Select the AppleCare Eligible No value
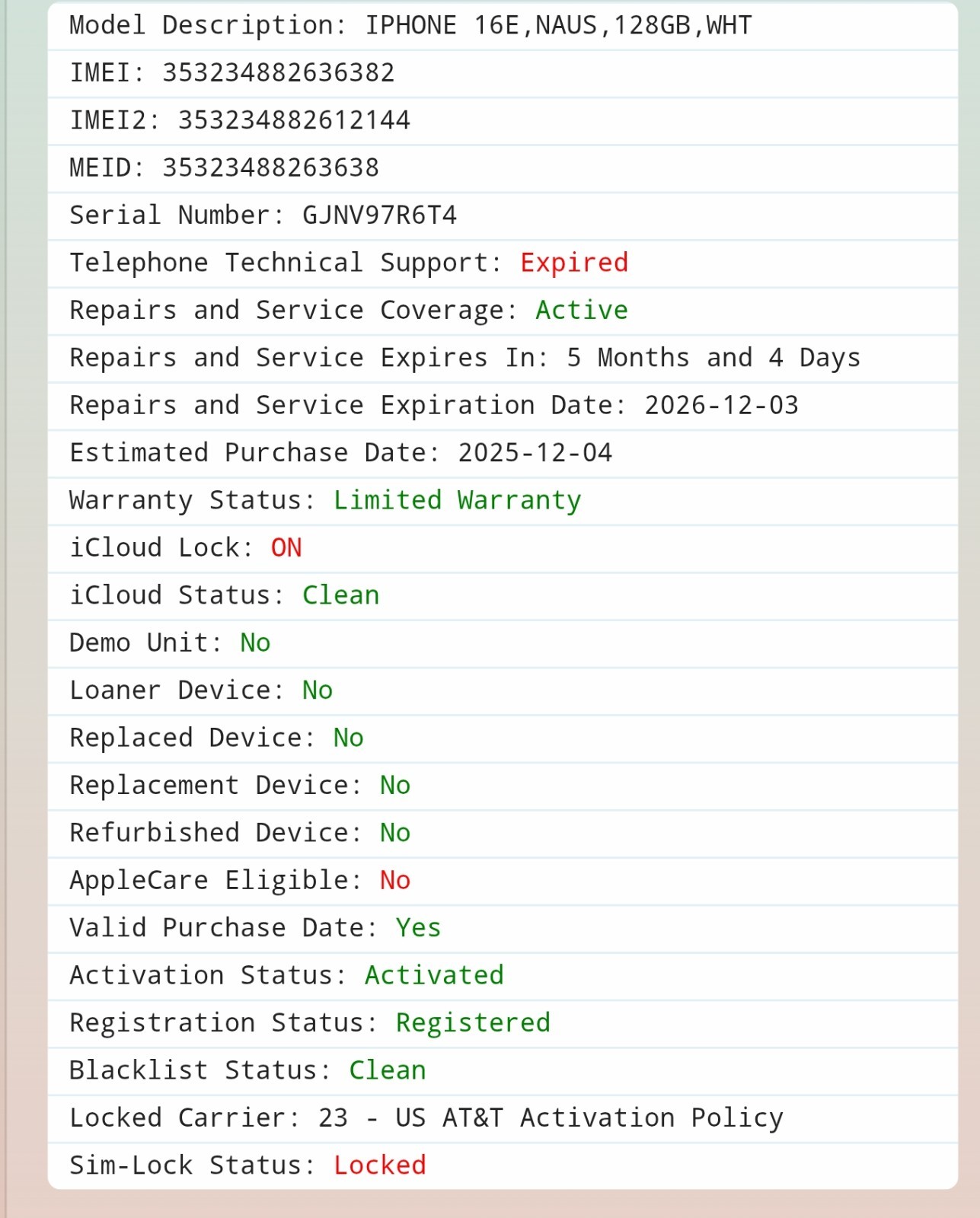Screen dimensions: 980x1218 pos(395,881)
